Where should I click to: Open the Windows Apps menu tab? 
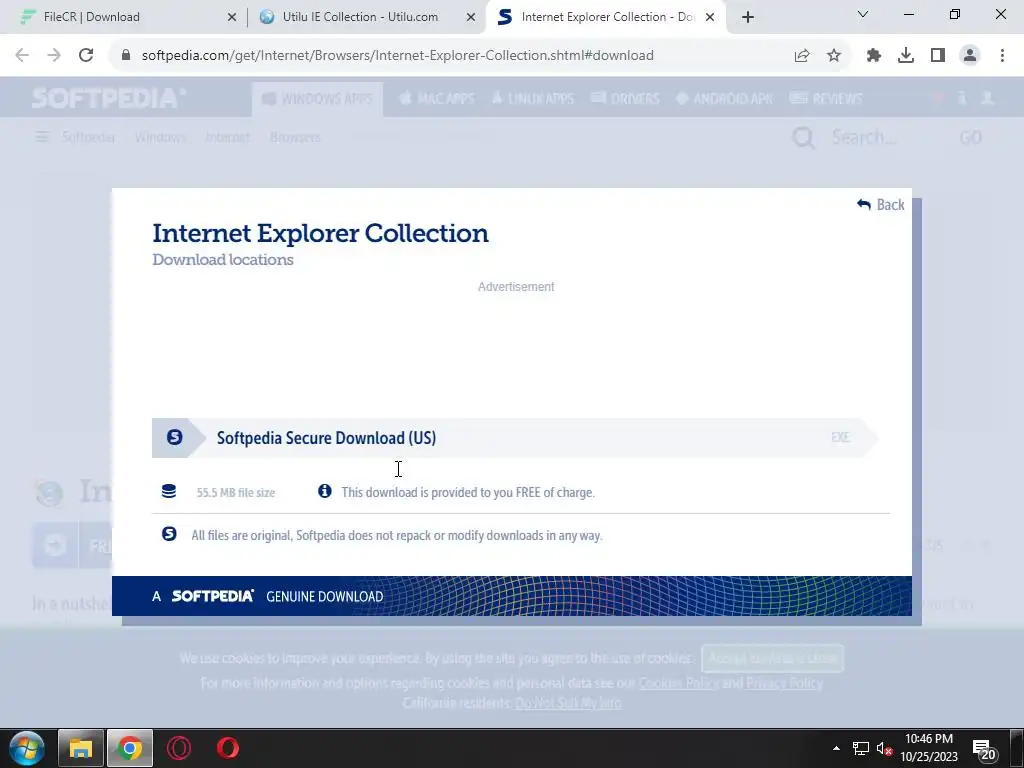click(317, 99)
